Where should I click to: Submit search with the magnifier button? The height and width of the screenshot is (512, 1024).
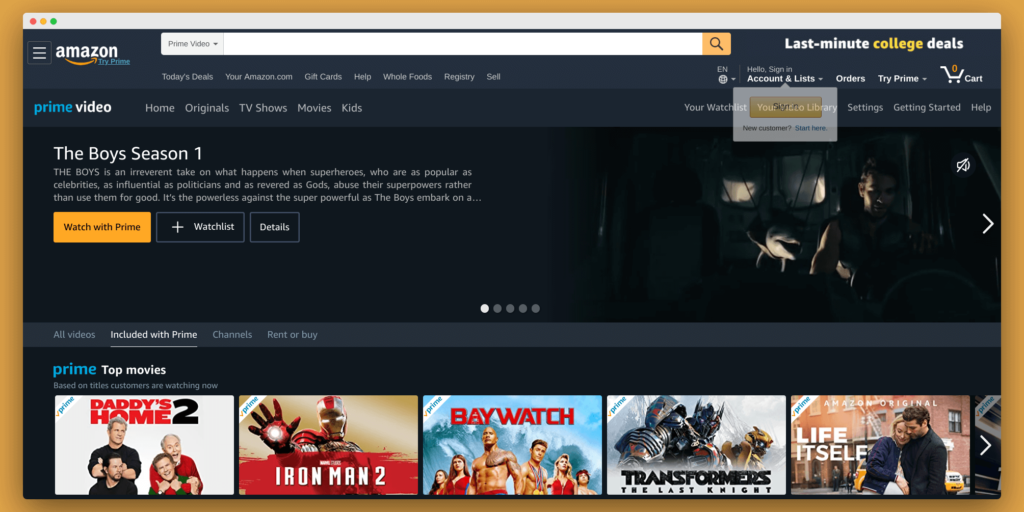pyautogui.click(x=716, y=44)
